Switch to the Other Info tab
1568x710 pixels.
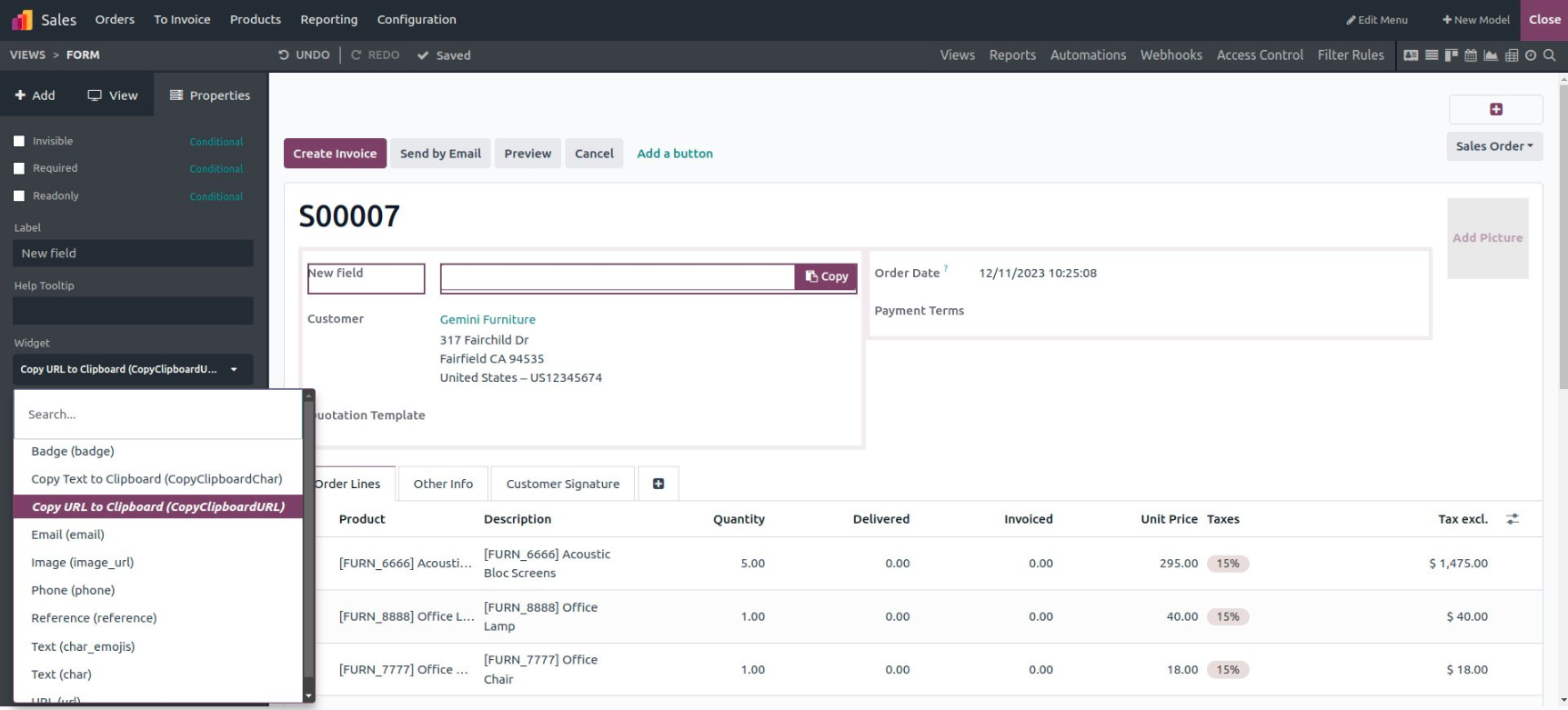coord(443,484)
